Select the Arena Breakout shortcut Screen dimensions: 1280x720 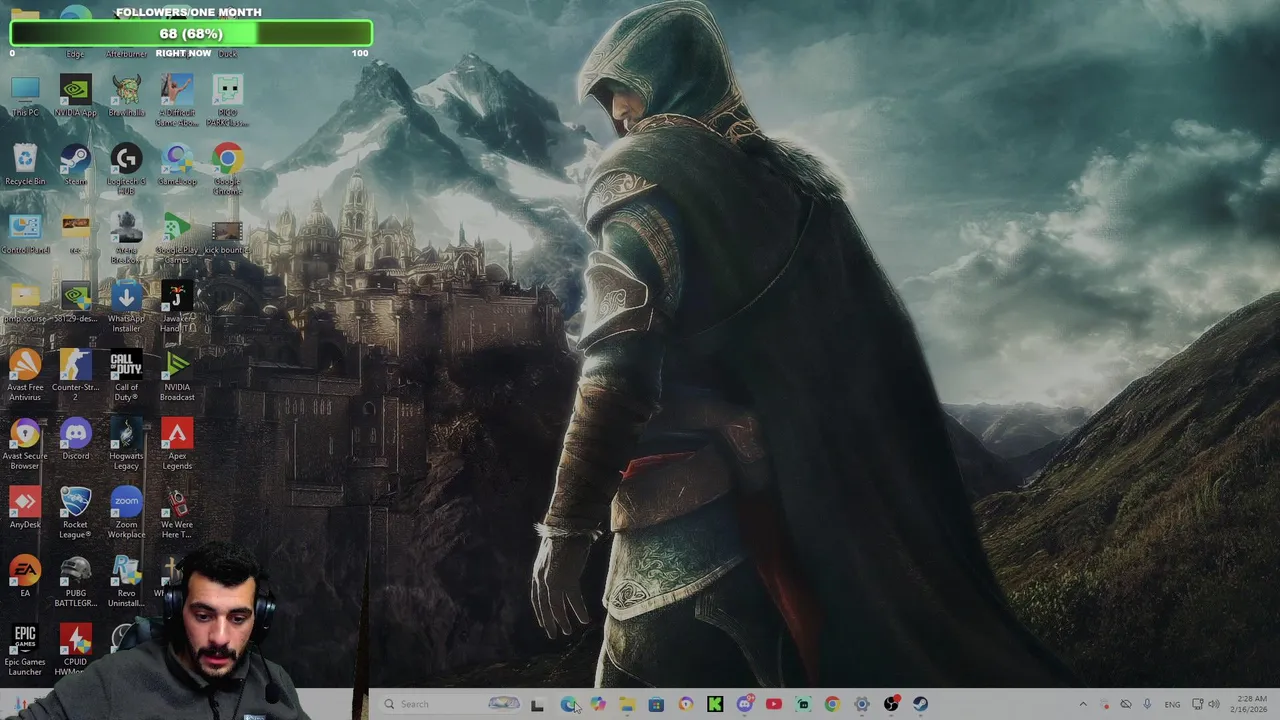tap(126, 238)
